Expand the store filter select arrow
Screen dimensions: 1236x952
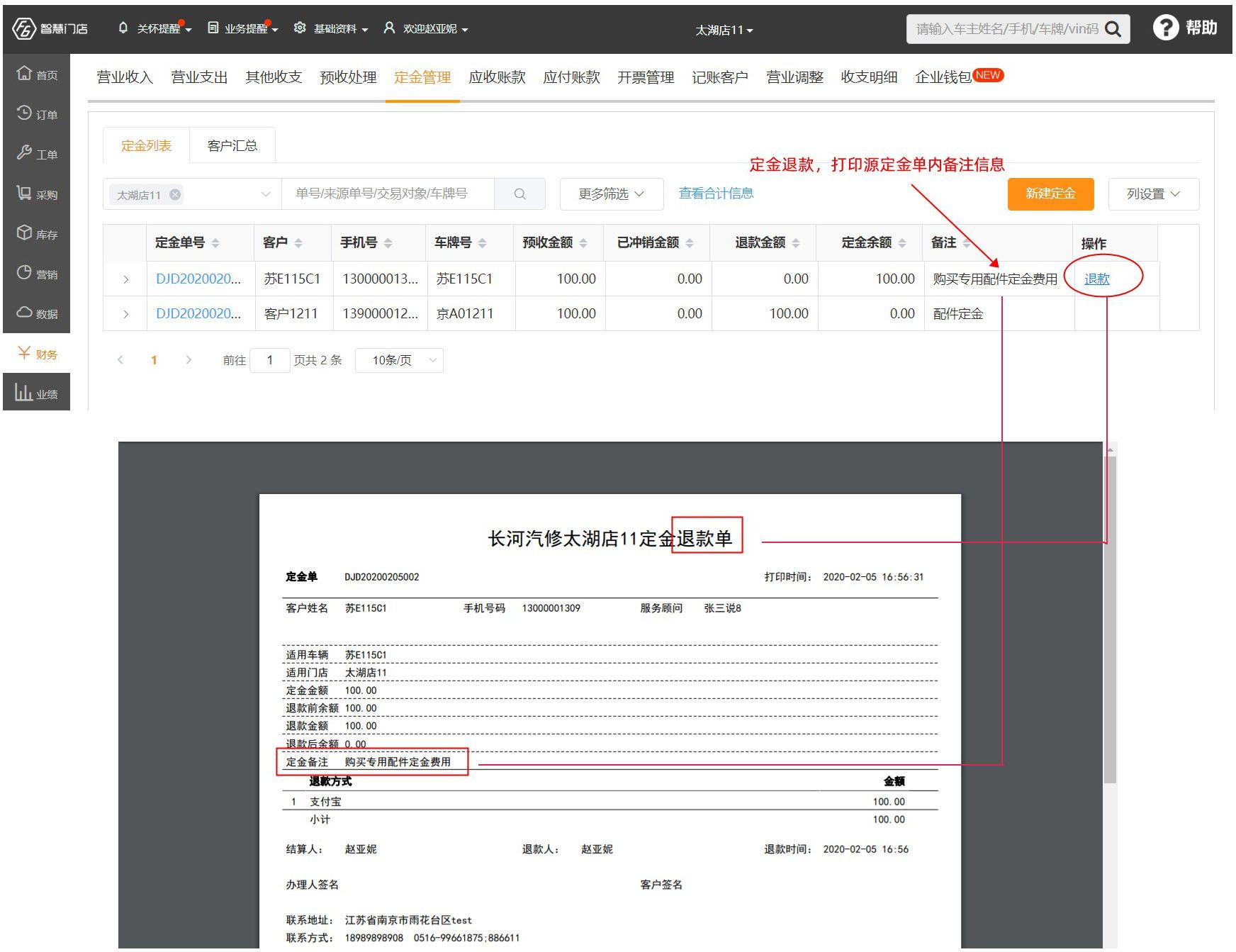coord(266,194)
